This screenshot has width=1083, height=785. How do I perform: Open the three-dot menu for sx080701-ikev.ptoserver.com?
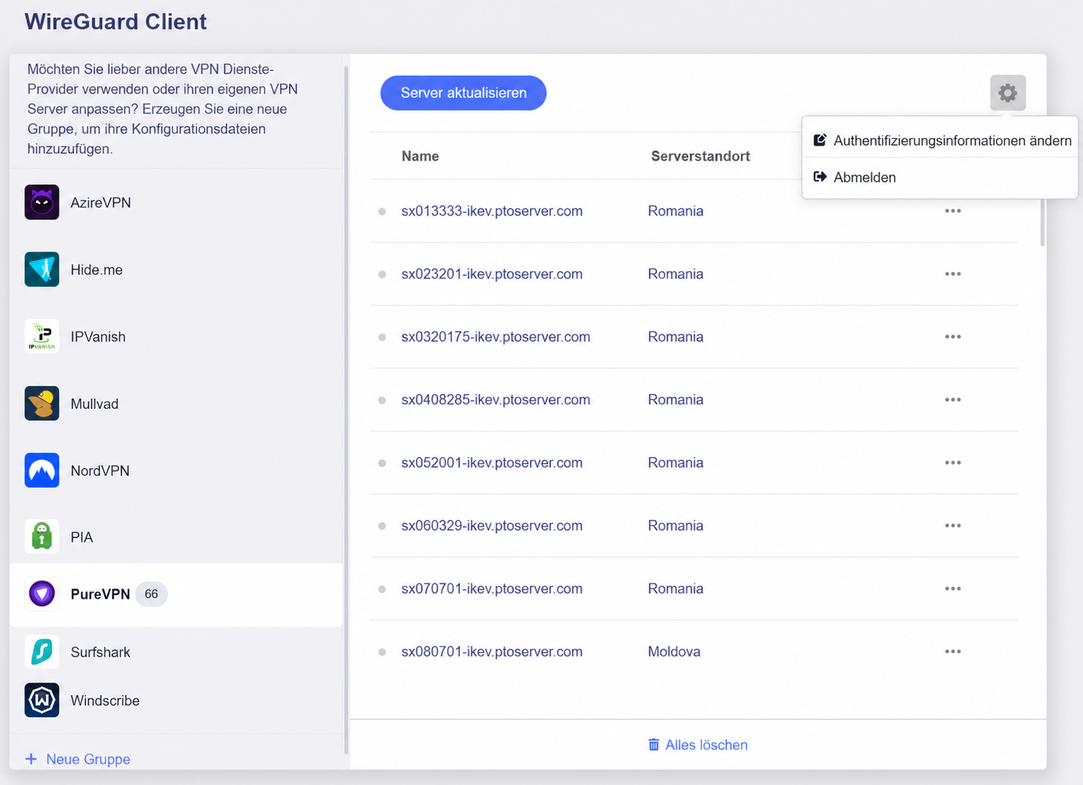[x=952, y=651]
